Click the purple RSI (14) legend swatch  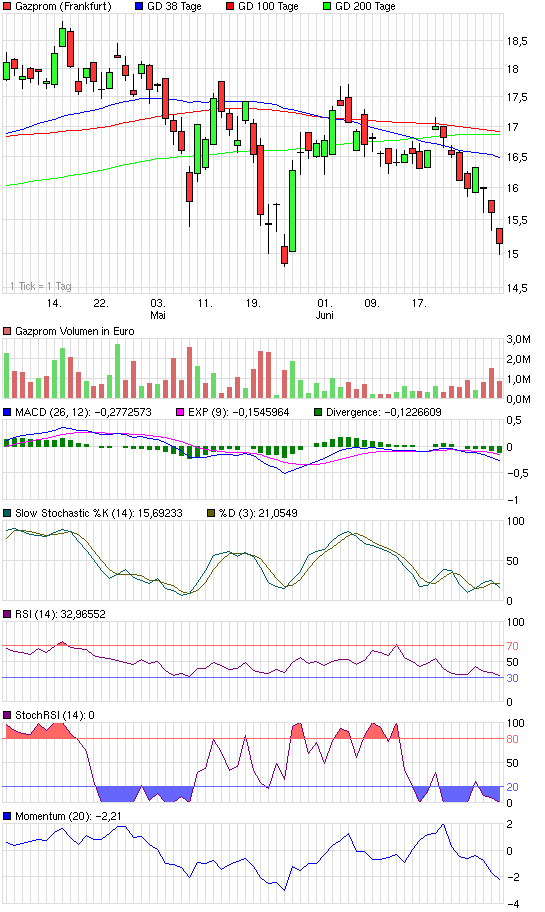coord(7,614)
